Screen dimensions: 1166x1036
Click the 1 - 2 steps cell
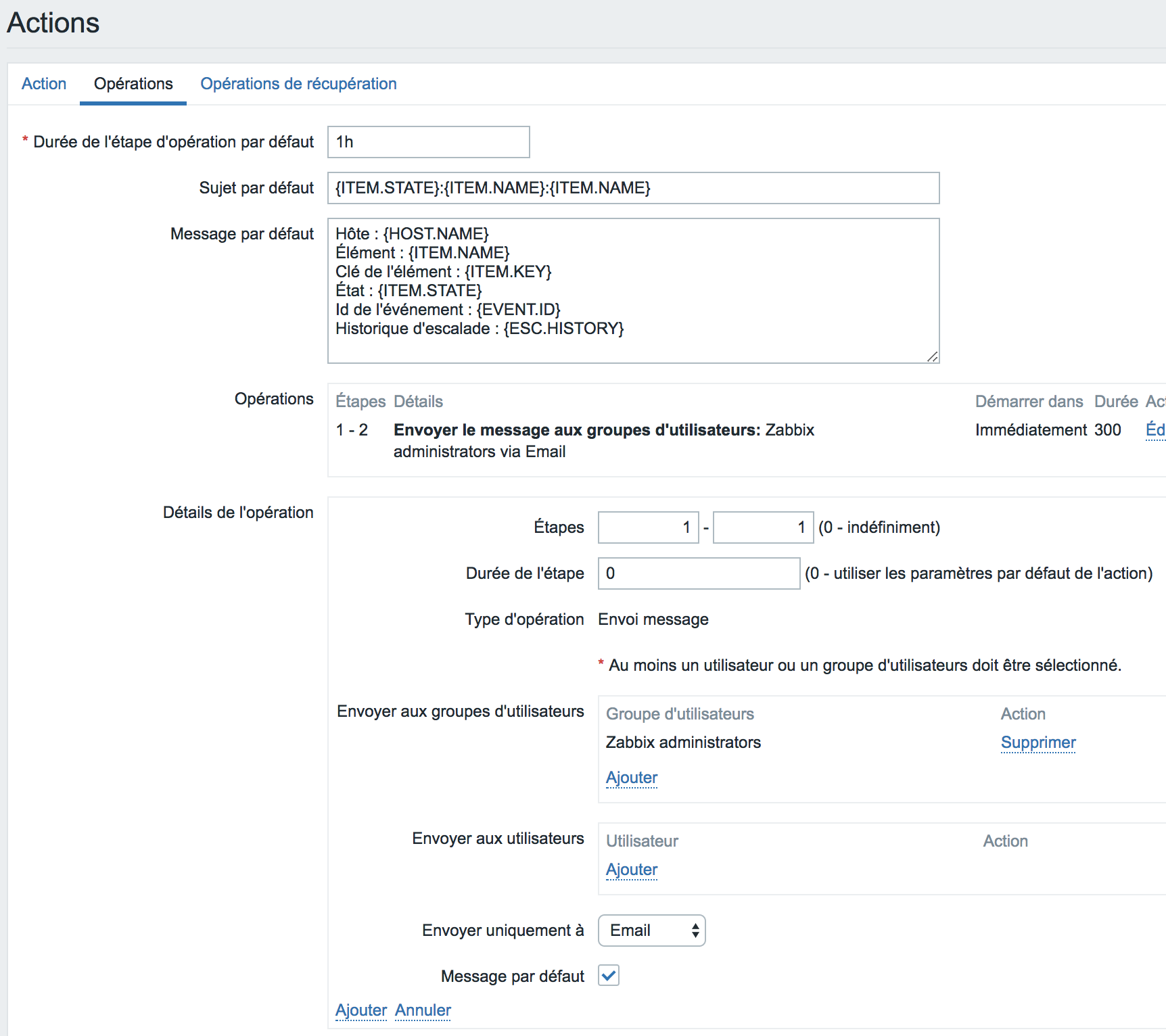pyautogui.click(x=352, y=430)
